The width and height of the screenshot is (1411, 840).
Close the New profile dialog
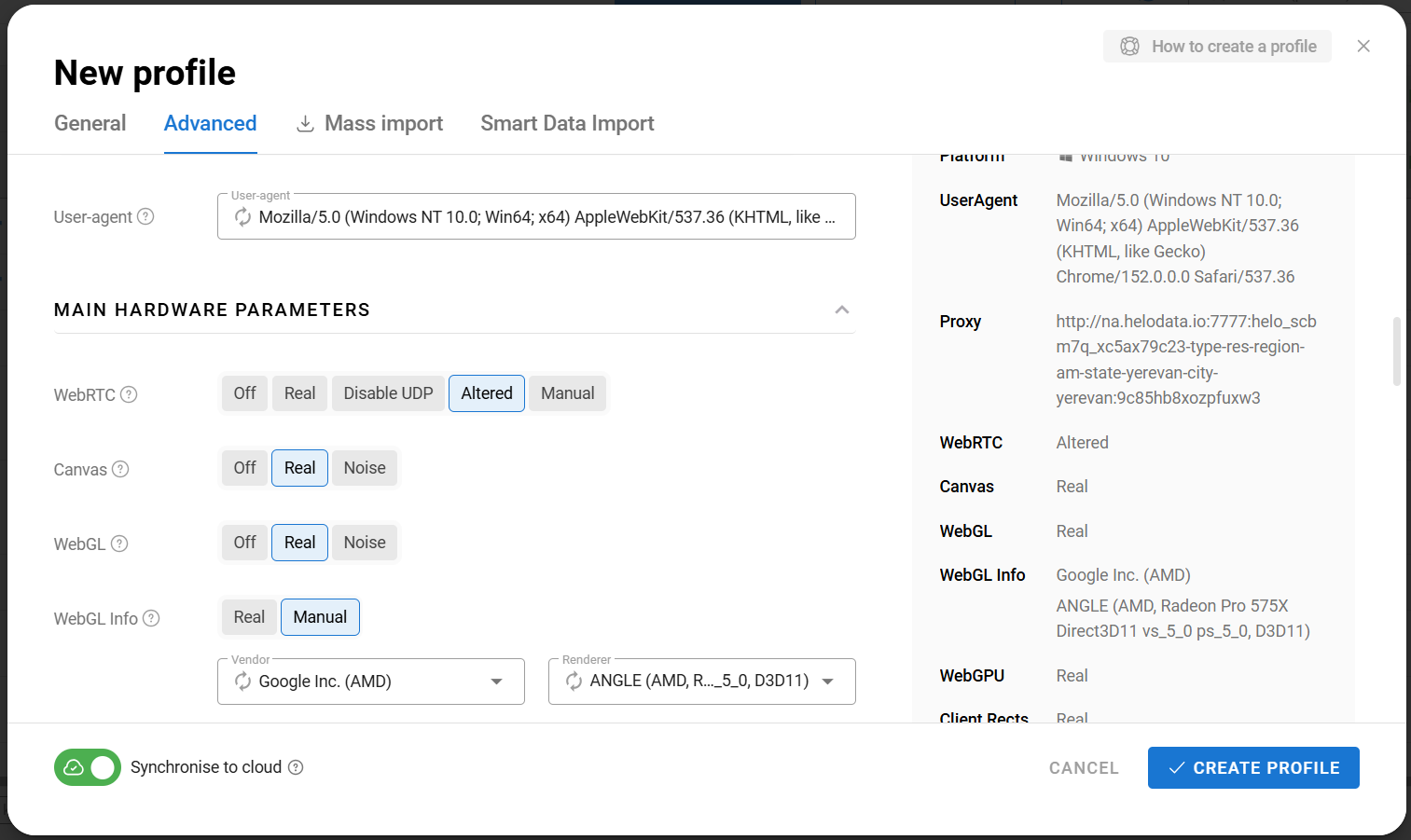[x=1363, y=46]
